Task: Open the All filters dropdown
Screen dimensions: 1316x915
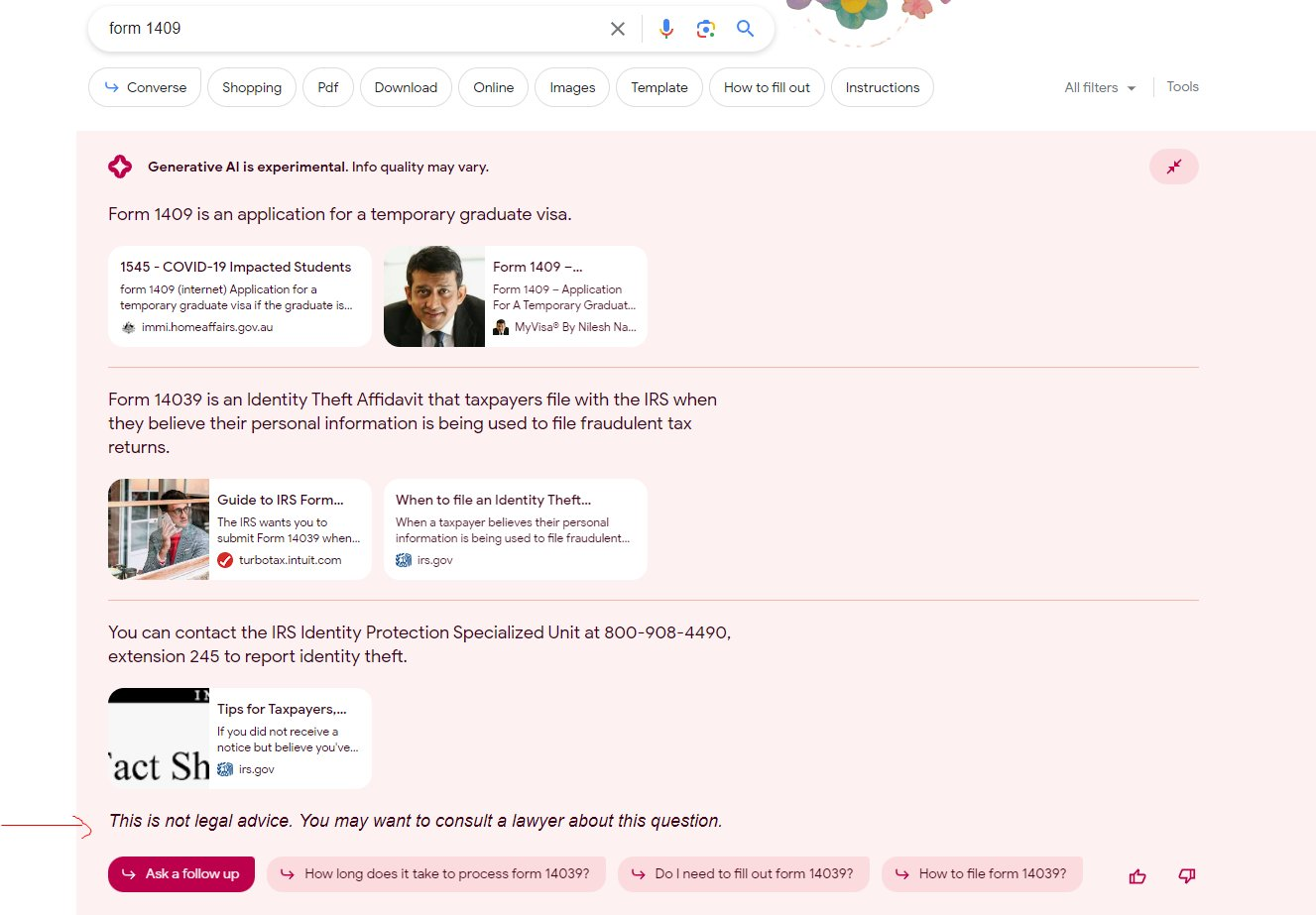Action: click(x=1100, y=87)
